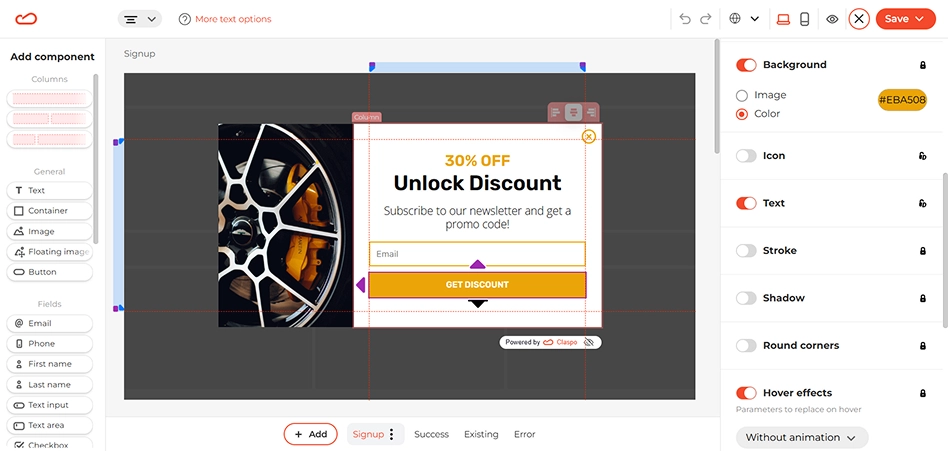Screen dimensions: 948x451
Task: Open the text alignment dropdown
Action: (x=140, y=19)
